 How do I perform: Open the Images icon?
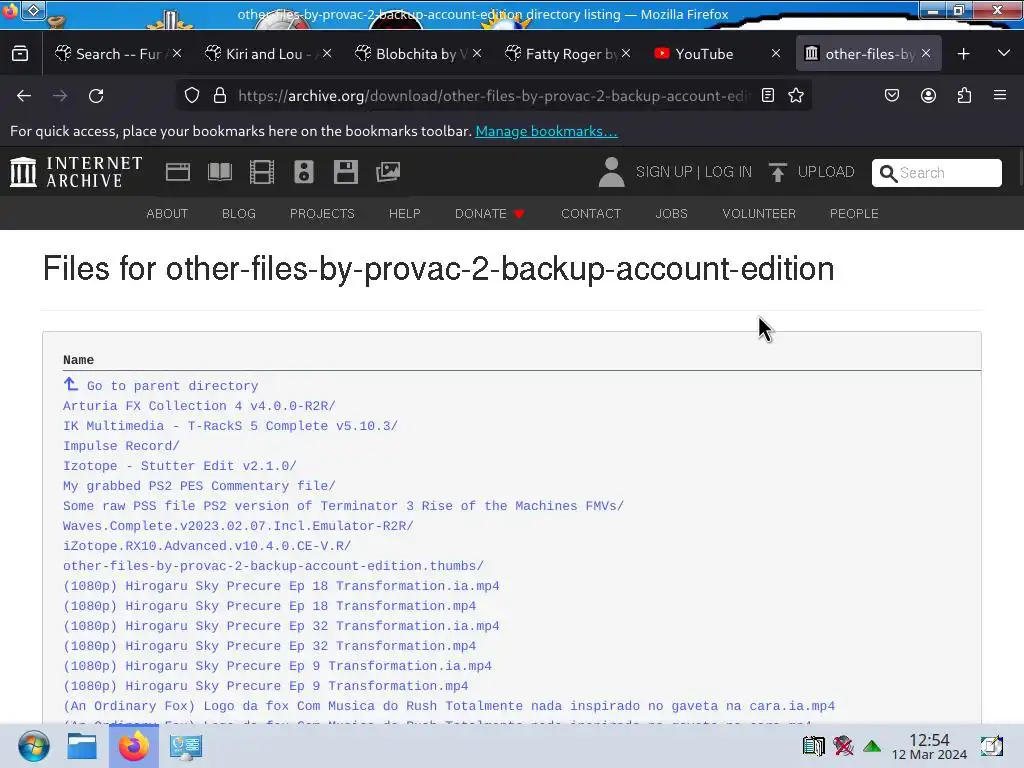coord(388,172)
